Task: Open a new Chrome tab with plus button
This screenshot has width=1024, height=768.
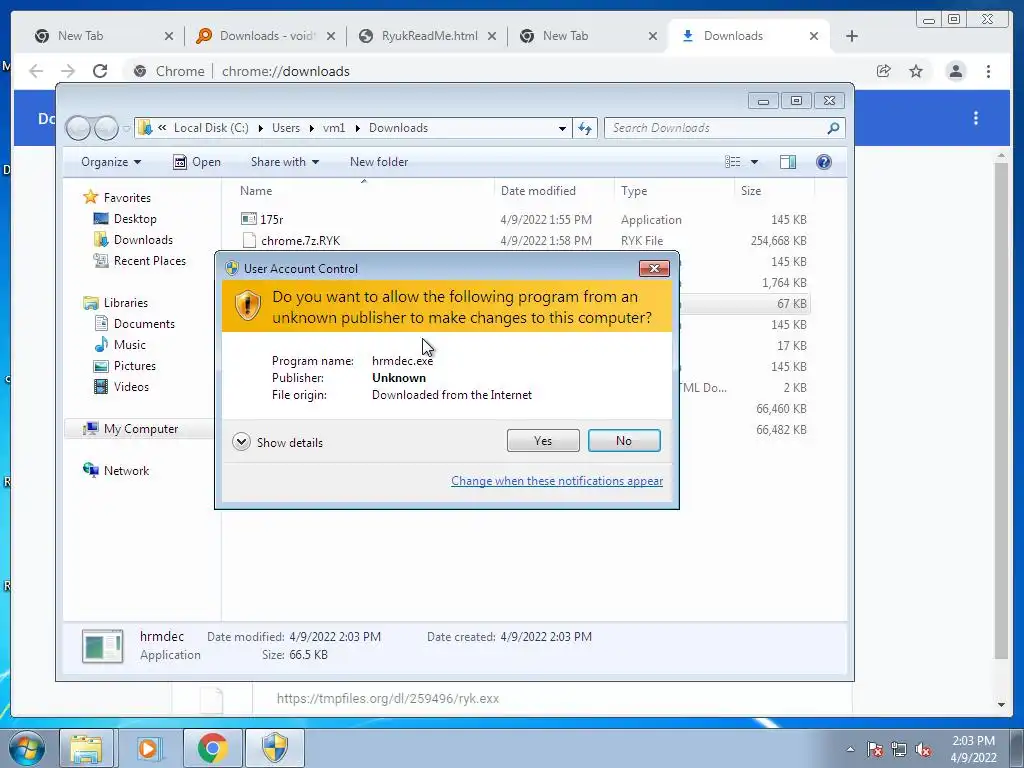Action: click(852, 36)
